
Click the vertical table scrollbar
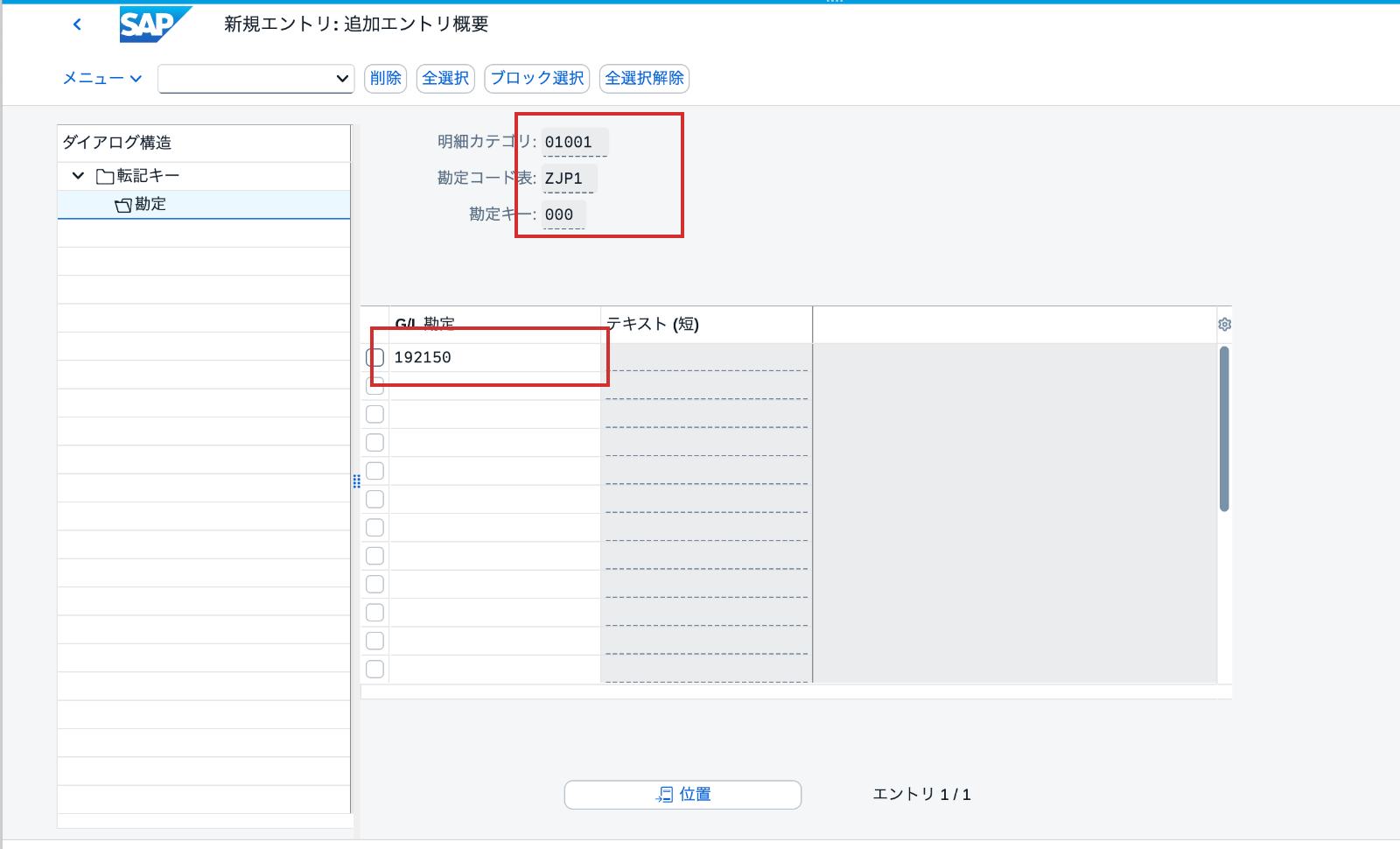coord(1224,429)
